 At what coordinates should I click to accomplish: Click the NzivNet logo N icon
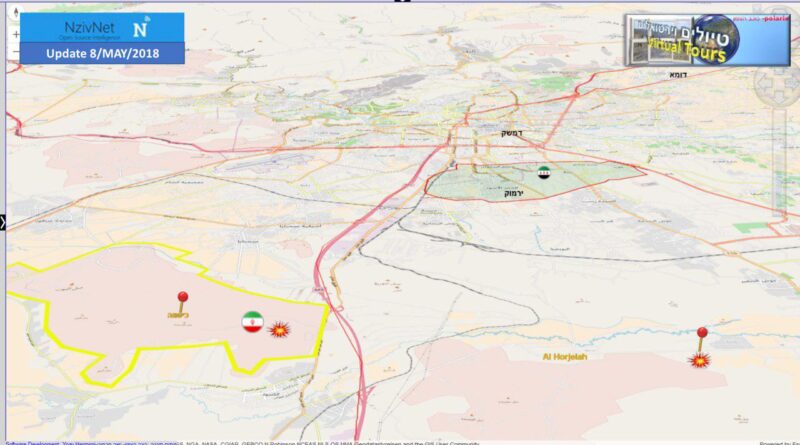141,26
